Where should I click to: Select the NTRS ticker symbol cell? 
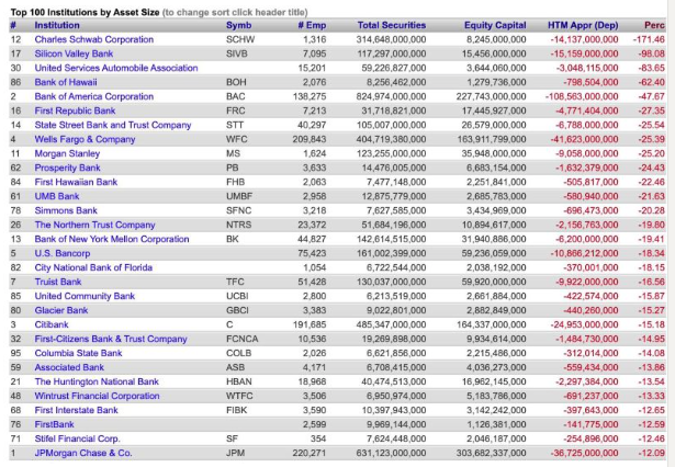click(x=238, y=225)
